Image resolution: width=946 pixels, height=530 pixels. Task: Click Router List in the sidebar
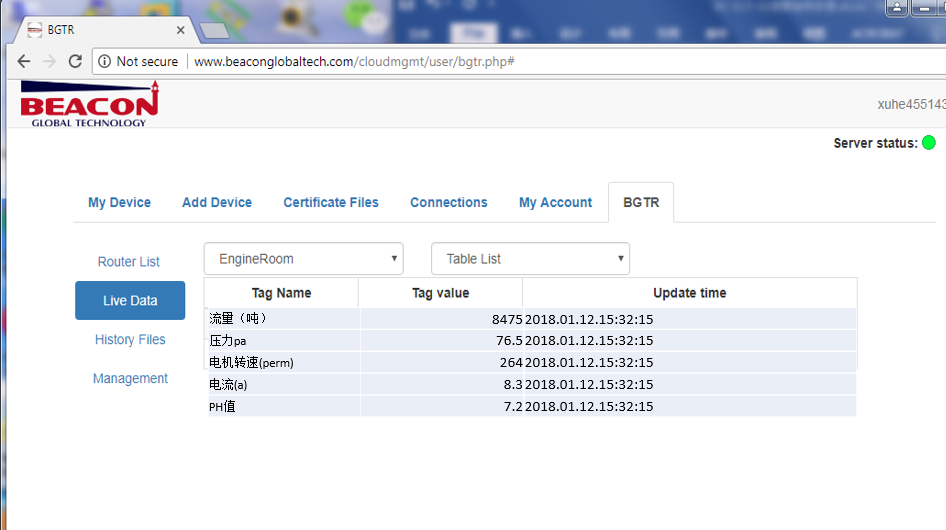tap(129, 262)
